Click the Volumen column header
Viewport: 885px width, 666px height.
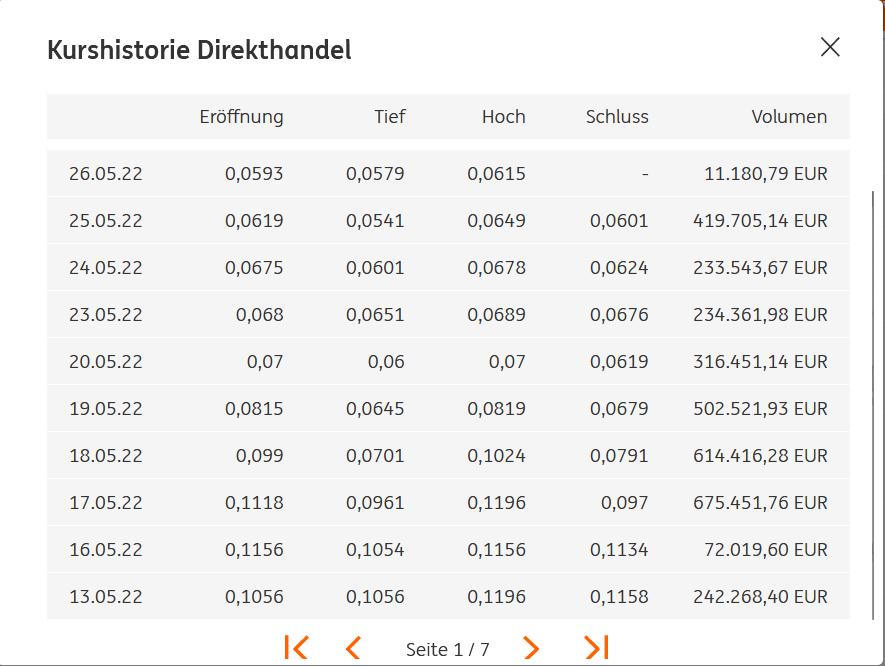point(790,117)
